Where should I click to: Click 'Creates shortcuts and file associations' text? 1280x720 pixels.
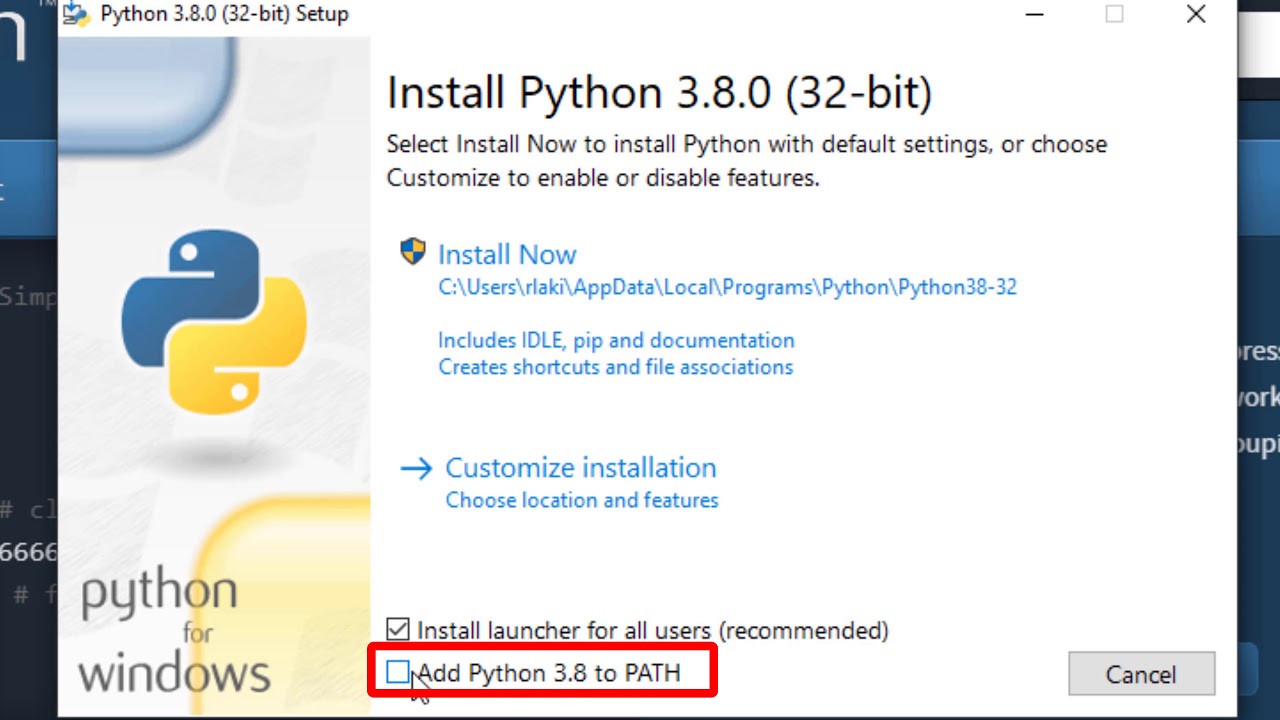pyautogui.click(x=615, y=367)
